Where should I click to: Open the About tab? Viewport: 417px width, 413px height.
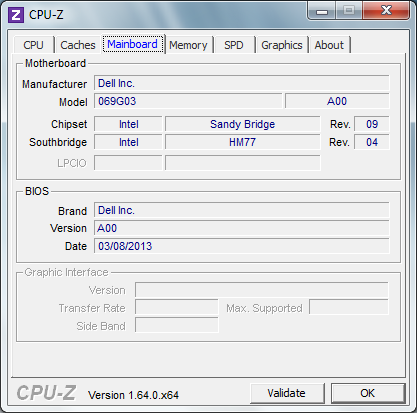coord(329,45)
